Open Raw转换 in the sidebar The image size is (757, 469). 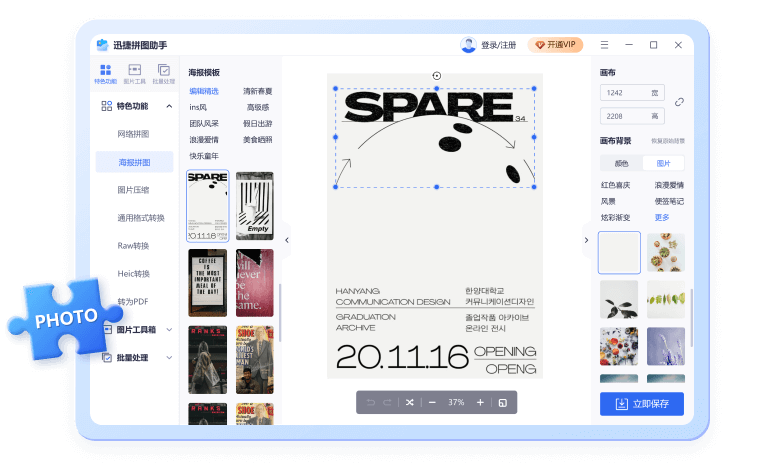[133, 246]
